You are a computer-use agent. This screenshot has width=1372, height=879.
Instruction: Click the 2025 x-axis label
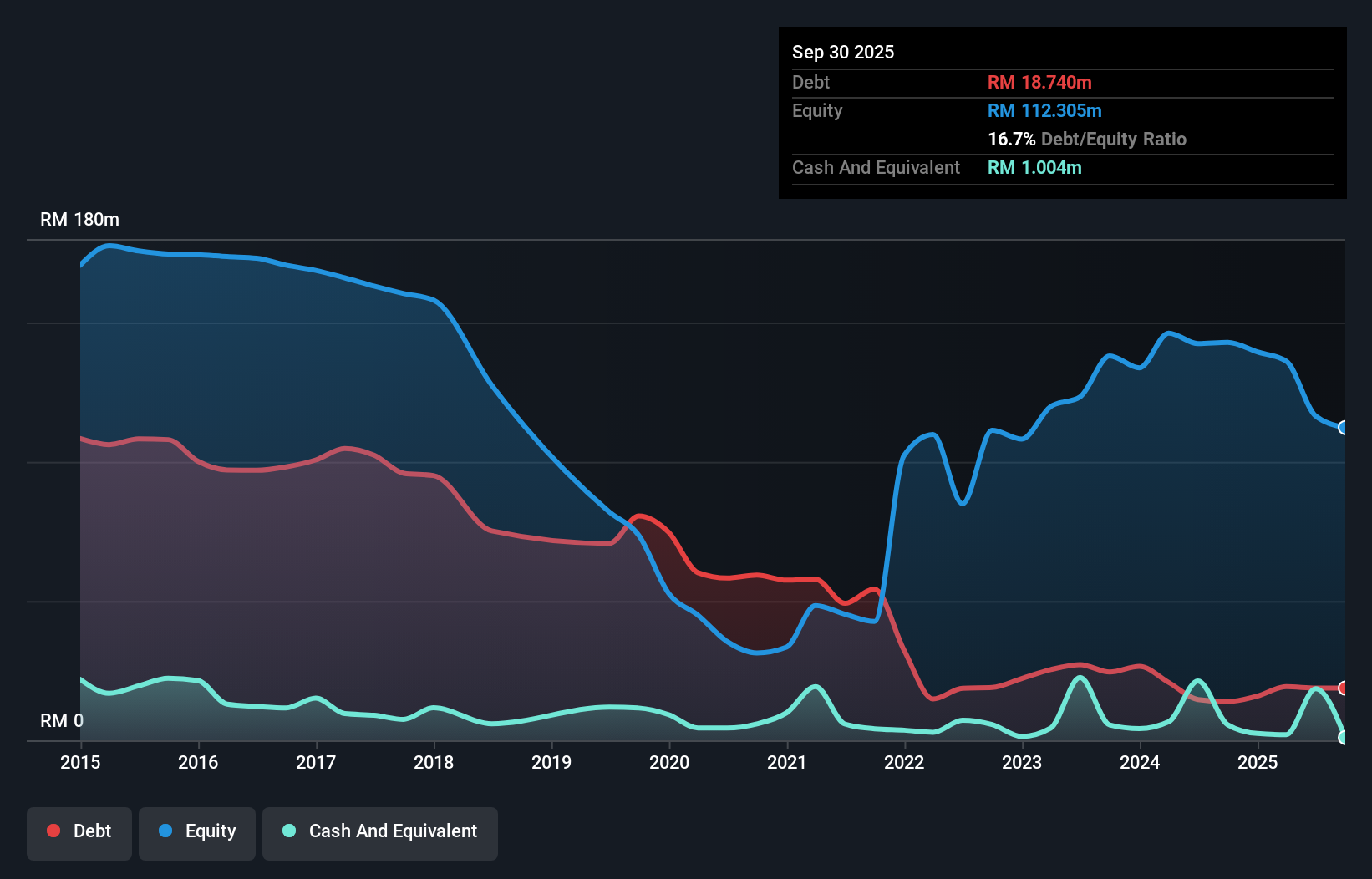1258,762
